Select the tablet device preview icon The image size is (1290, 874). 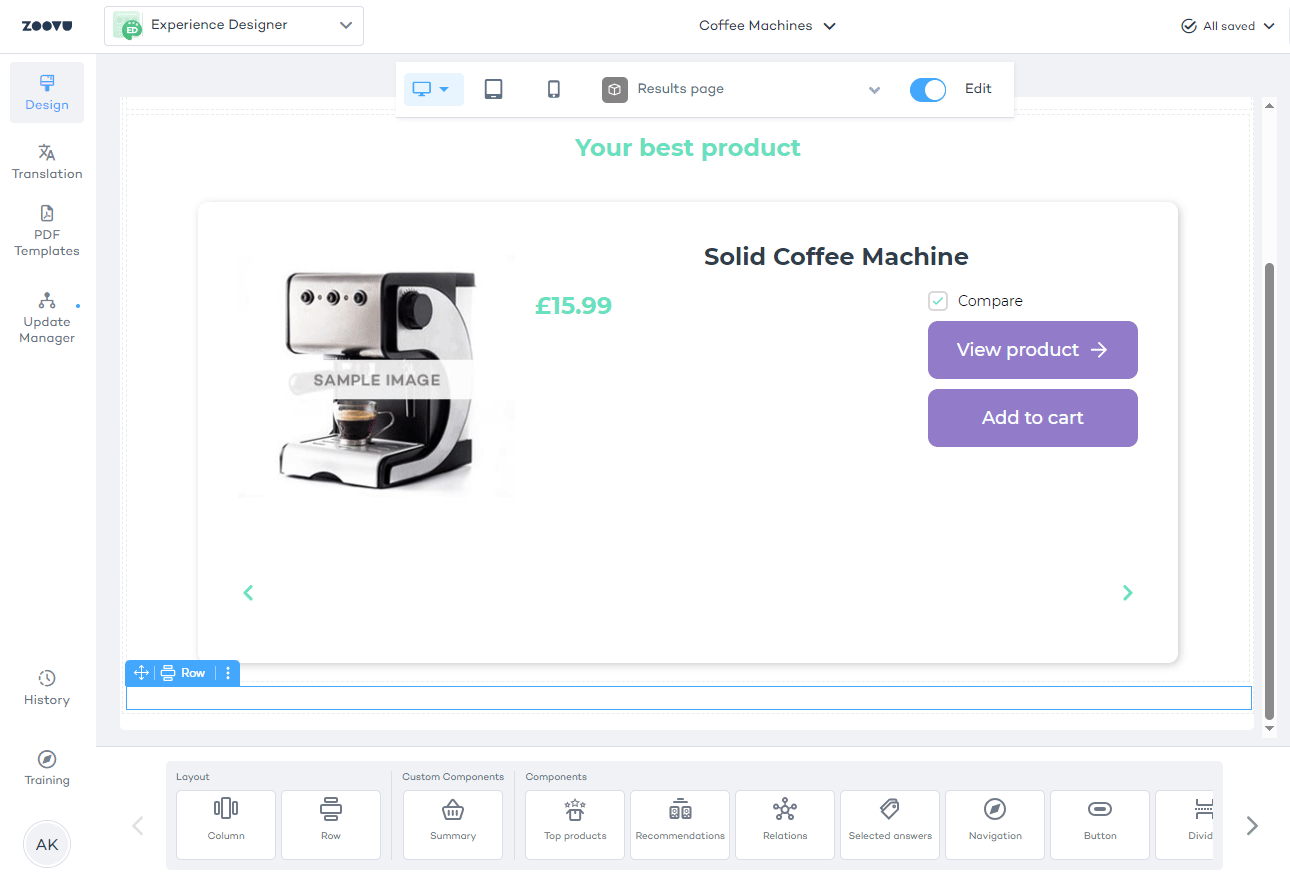point(493,89)
